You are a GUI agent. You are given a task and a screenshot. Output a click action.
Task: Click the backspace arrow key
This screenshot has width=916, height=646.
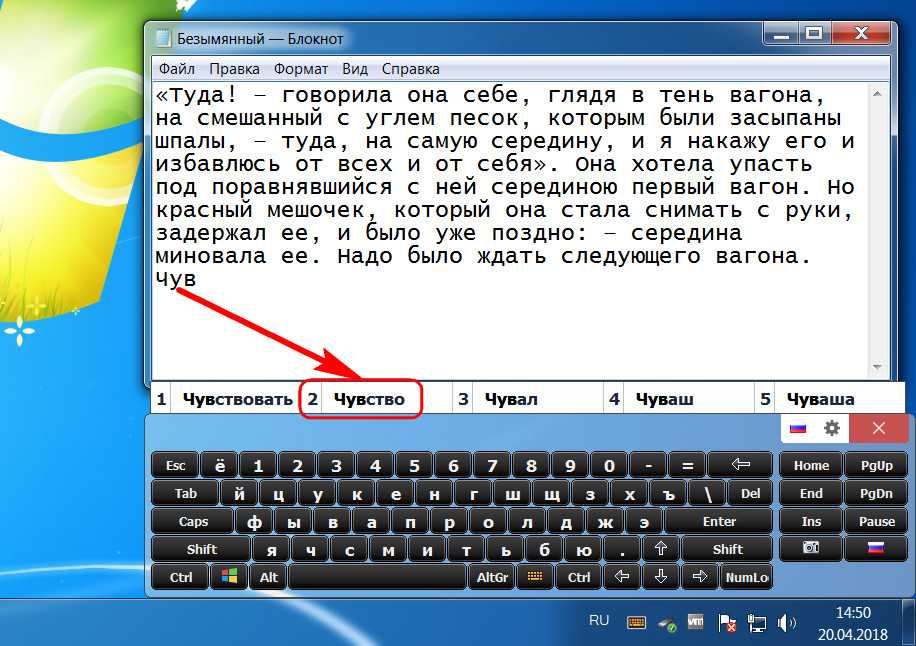pos(740,465)
